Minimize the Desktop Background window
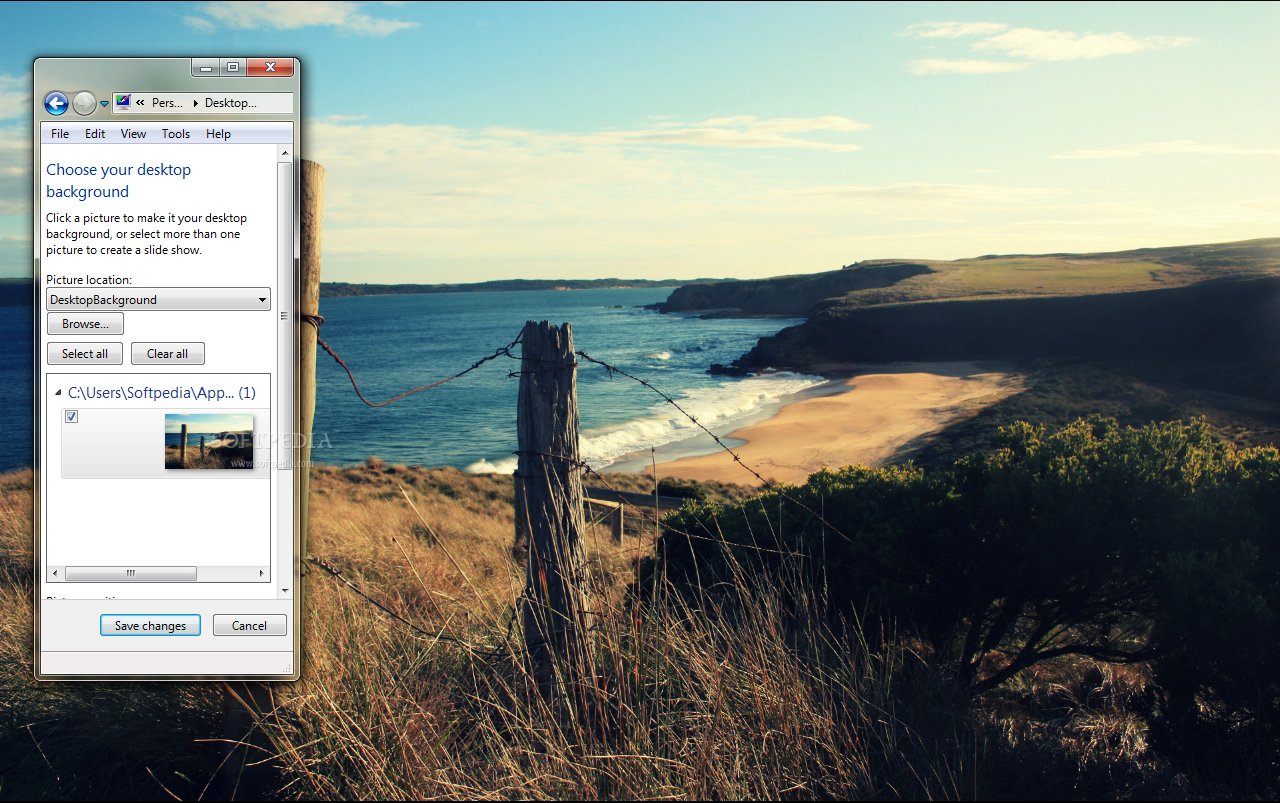 (x=206, y=68)
